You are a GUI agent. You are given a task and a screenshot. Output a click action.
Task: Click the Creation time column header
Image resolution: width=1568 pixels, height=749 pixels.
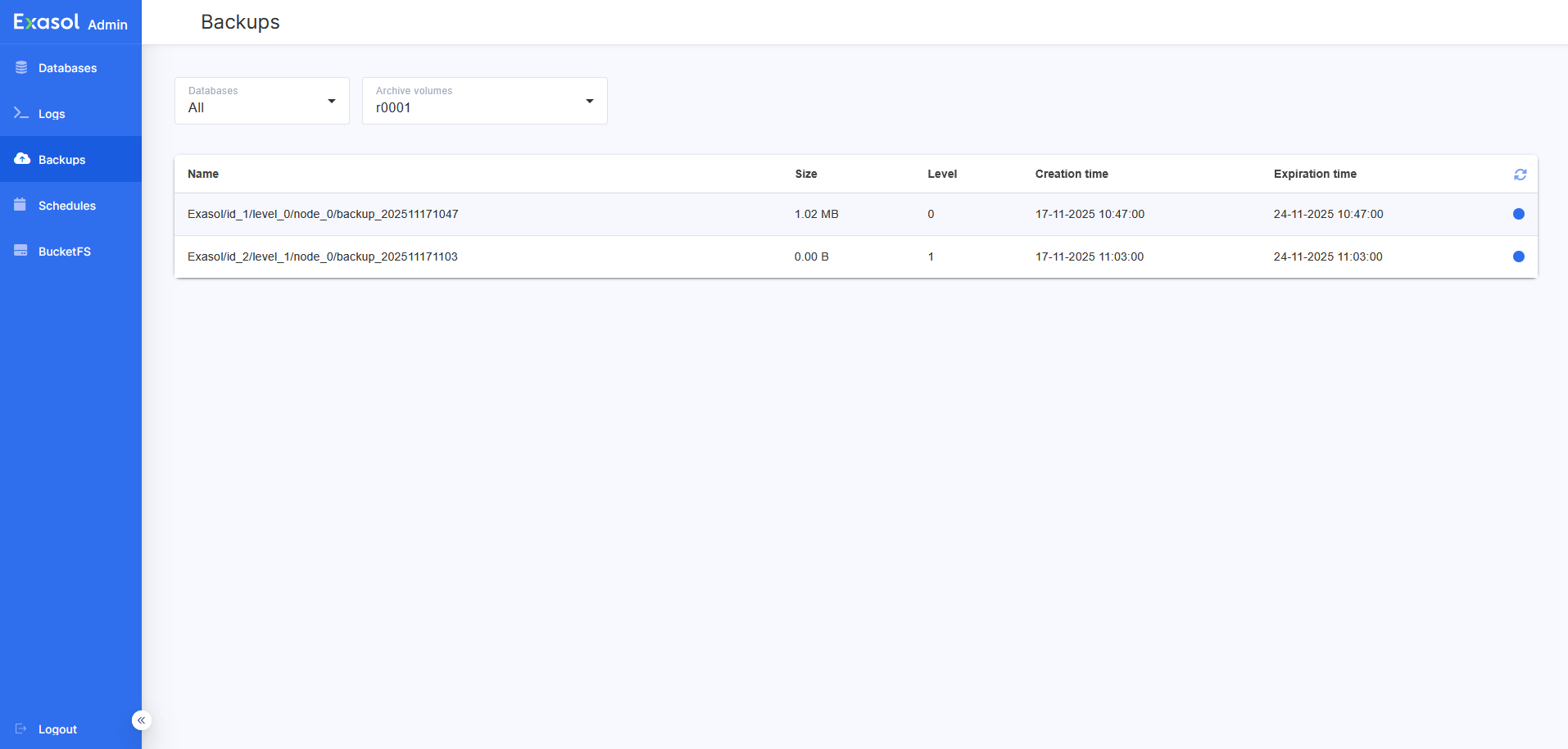[1071, 174]
